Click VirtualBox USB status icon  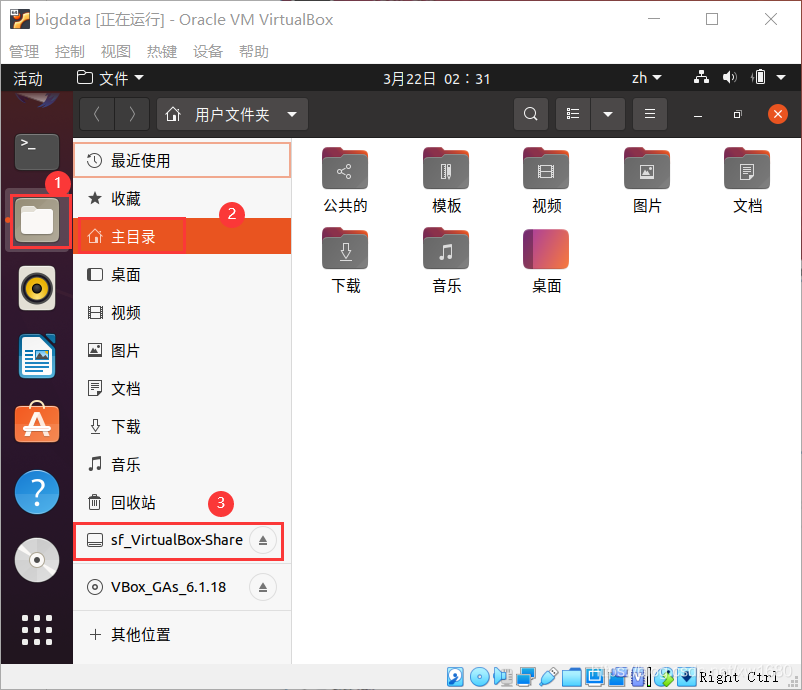click(x=548, y=677)
